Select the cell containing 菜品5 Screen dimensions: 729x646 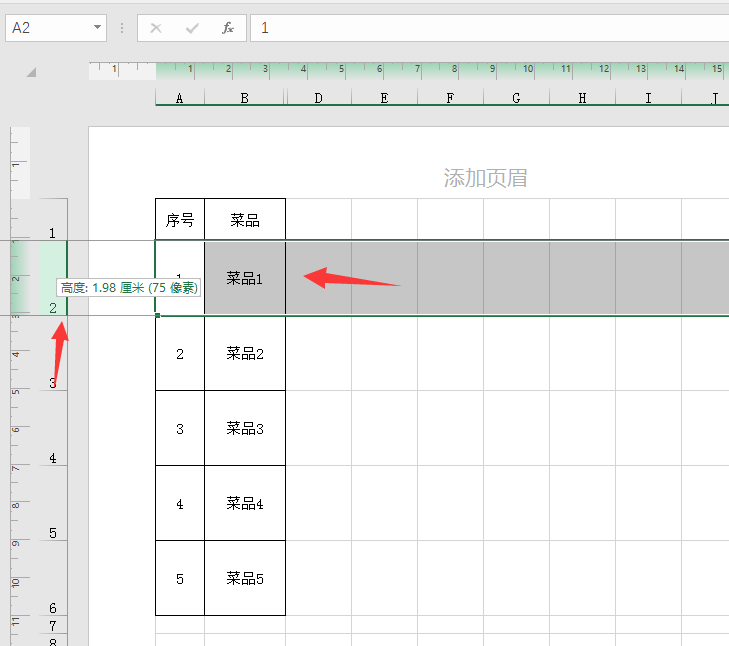(244, 578)
